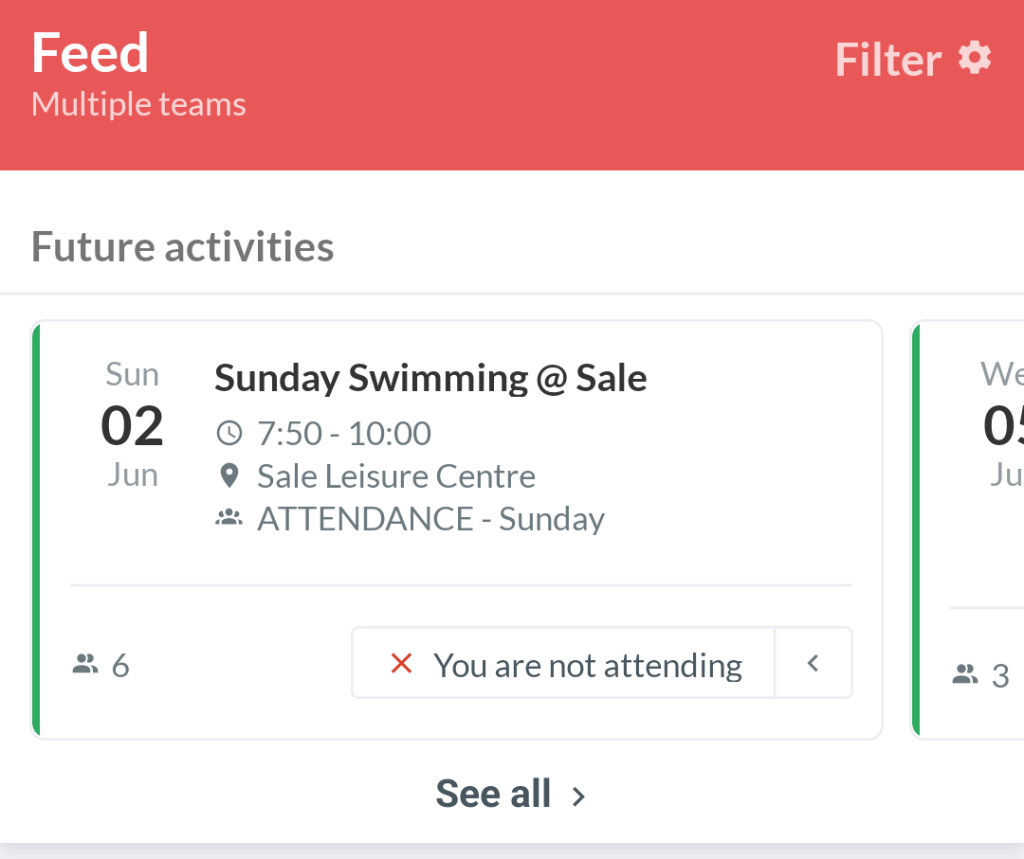Tap the Multiple teams subtitle
Screen dimensions: 1024x859
(138, 104)
